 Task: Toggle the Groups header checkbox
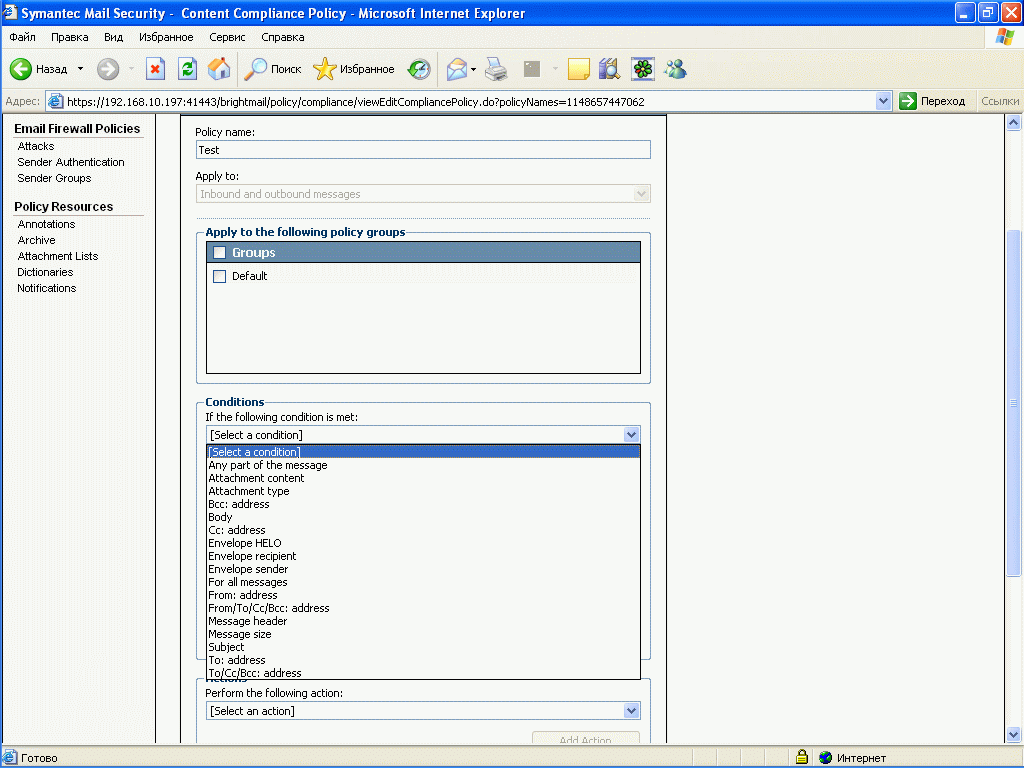(219, 253)
